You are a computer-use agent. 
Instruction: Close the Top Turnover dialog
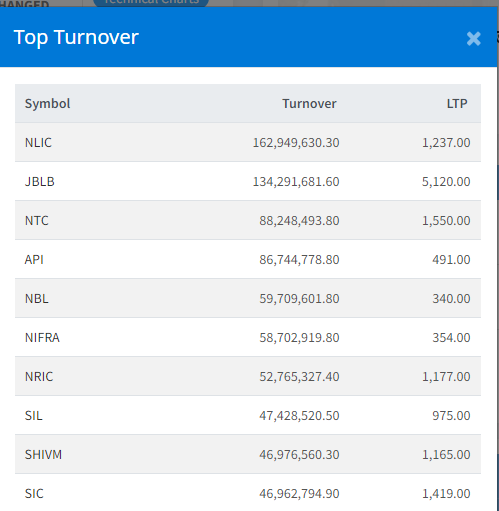click(x=473, y=39)
